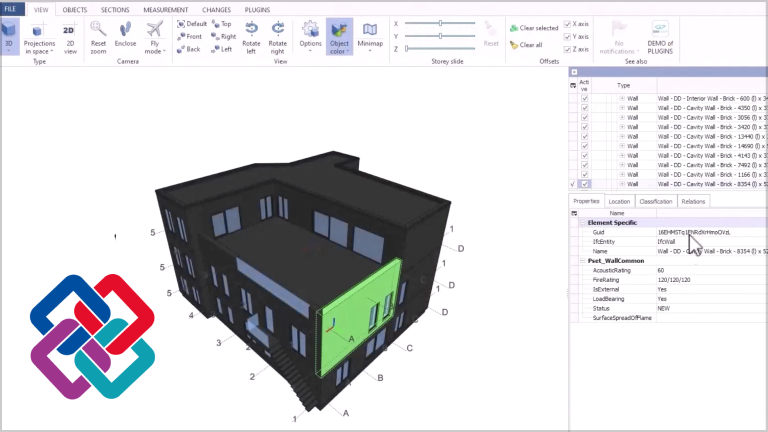Switch to the Classification tab
768x432 pixels.
coord(656,201)
